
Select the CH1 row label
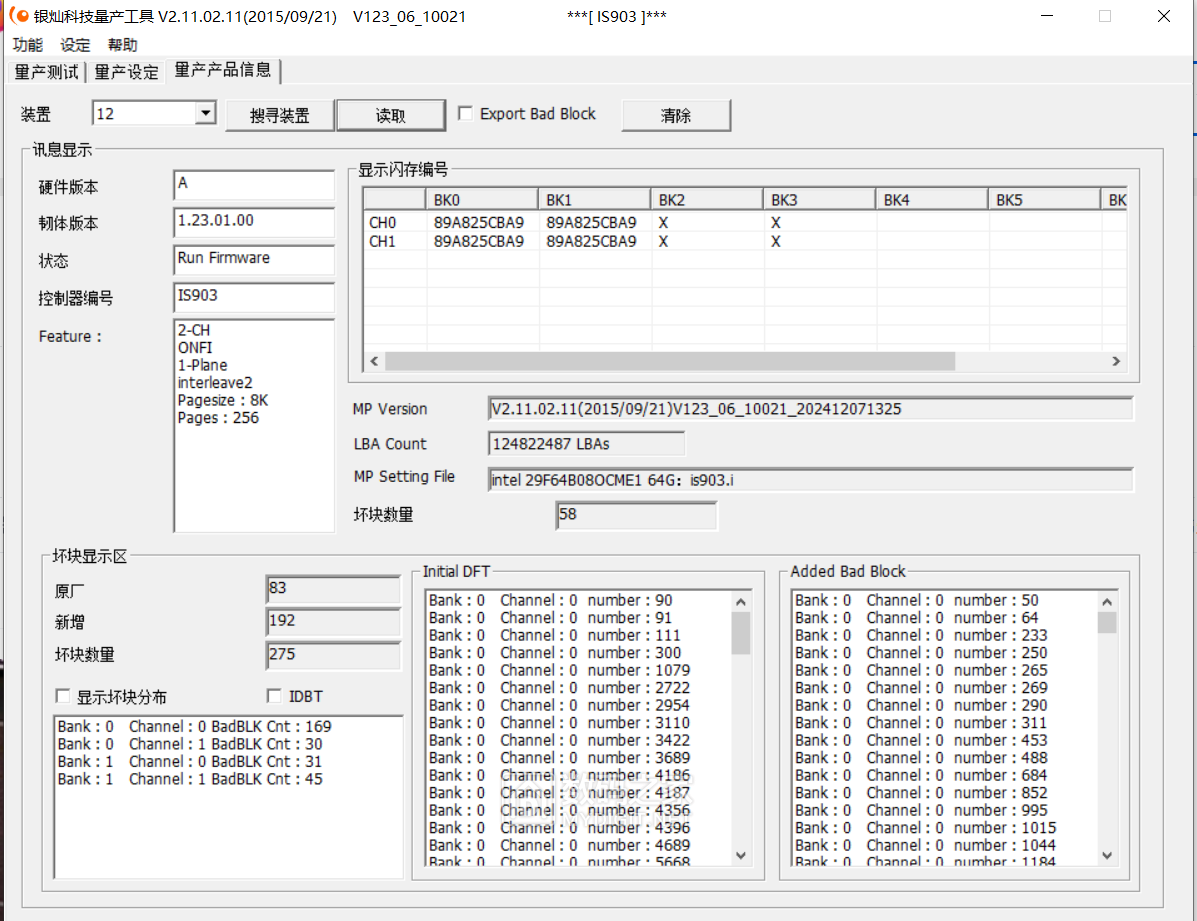coord(382,242)
